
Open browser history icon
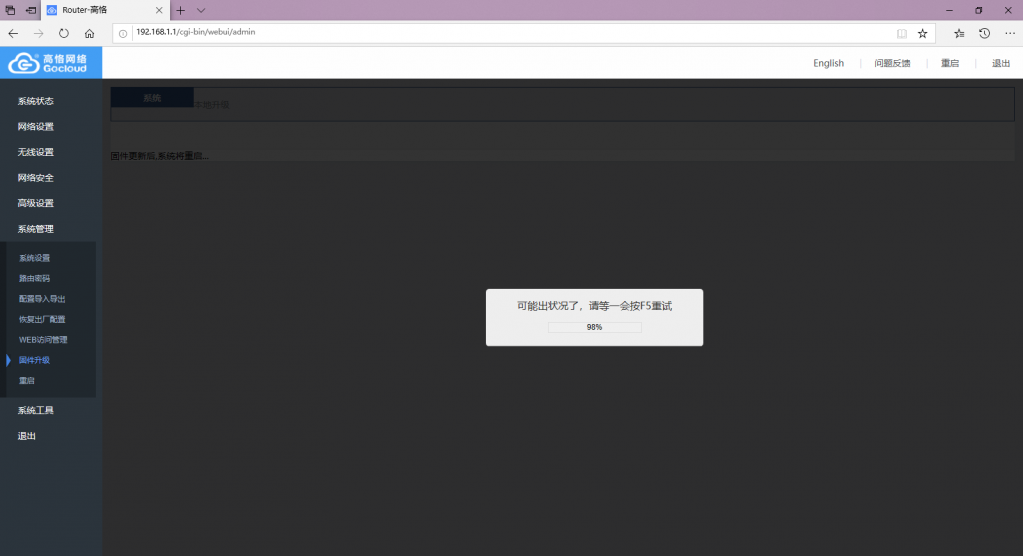[985, 33]
